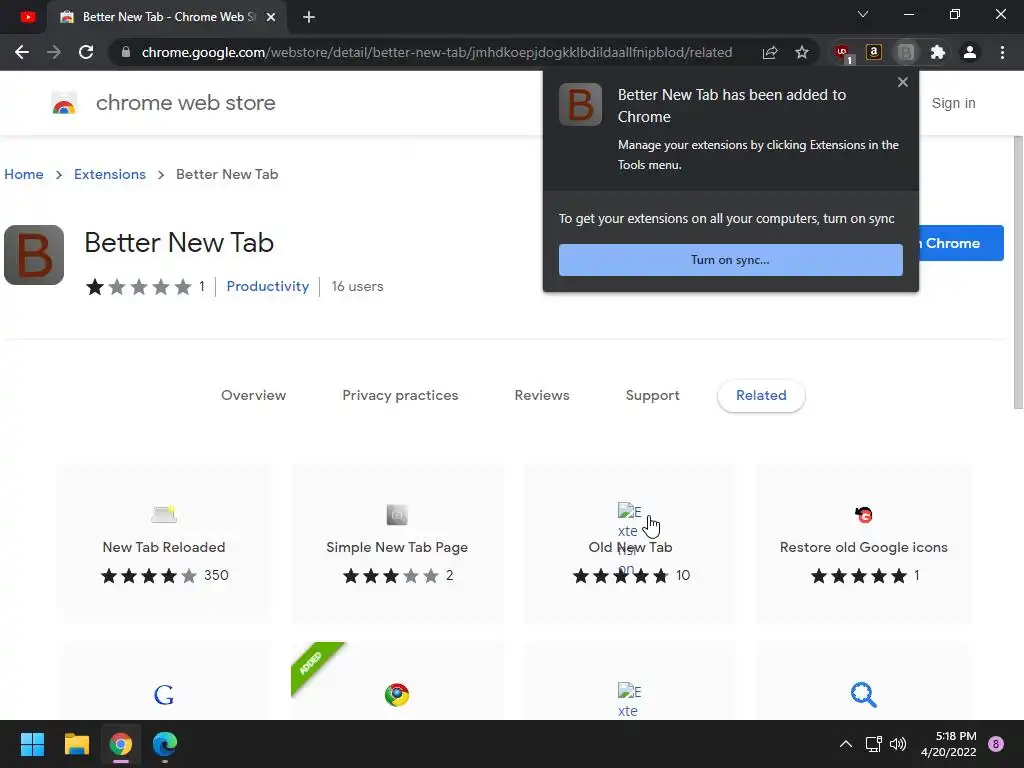
Task: Switch to the Reviews tab
Action: click(x=542, y=395)
